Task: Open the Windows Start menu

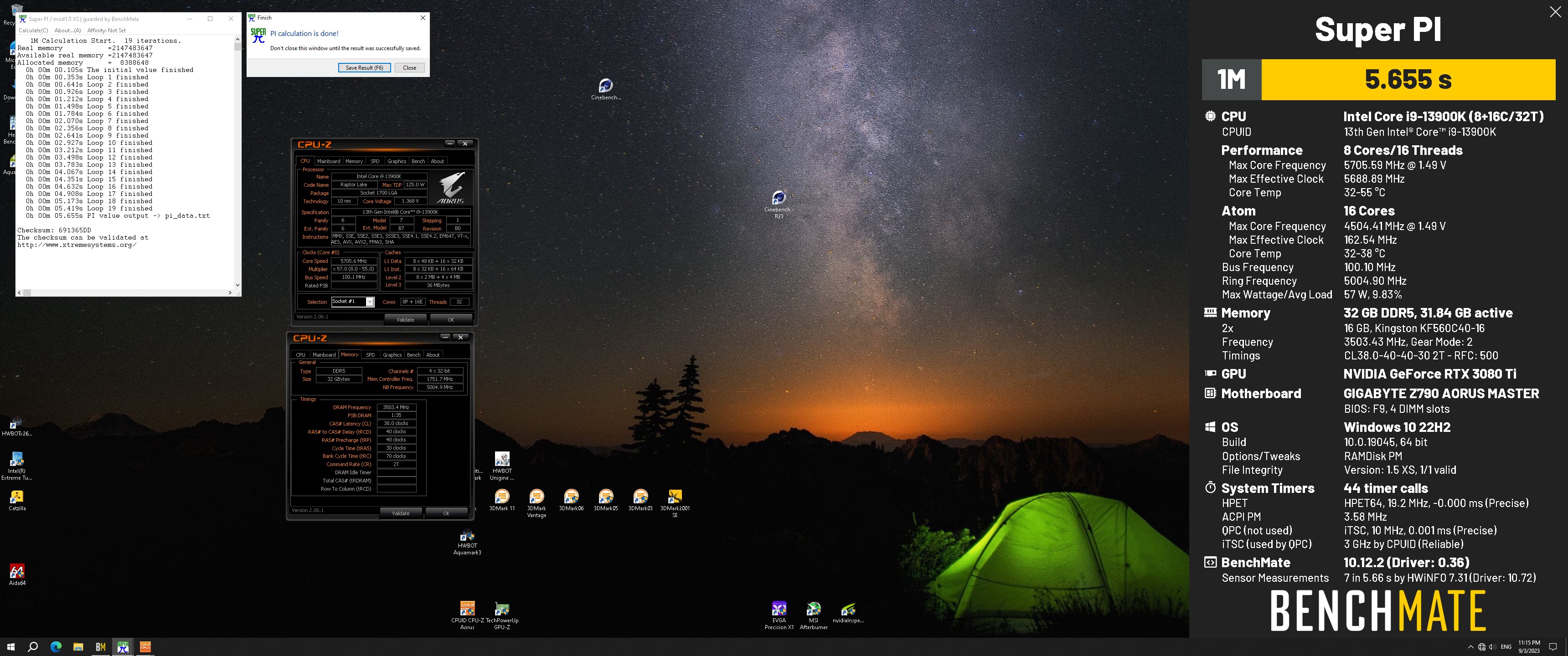Action: [10, 647]
